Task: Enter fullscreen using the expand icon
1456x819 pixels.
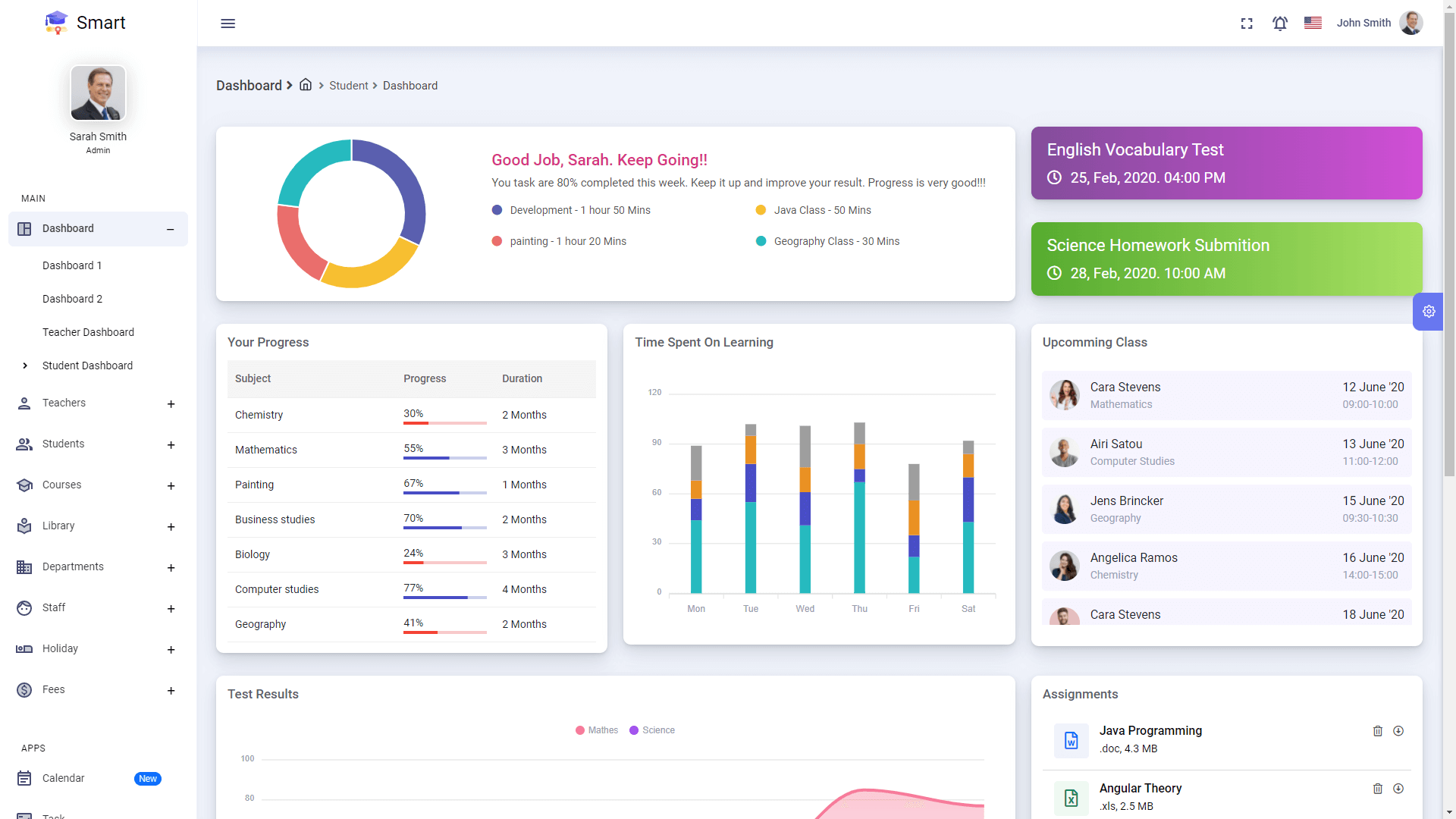Action: tap(1247, 24)
